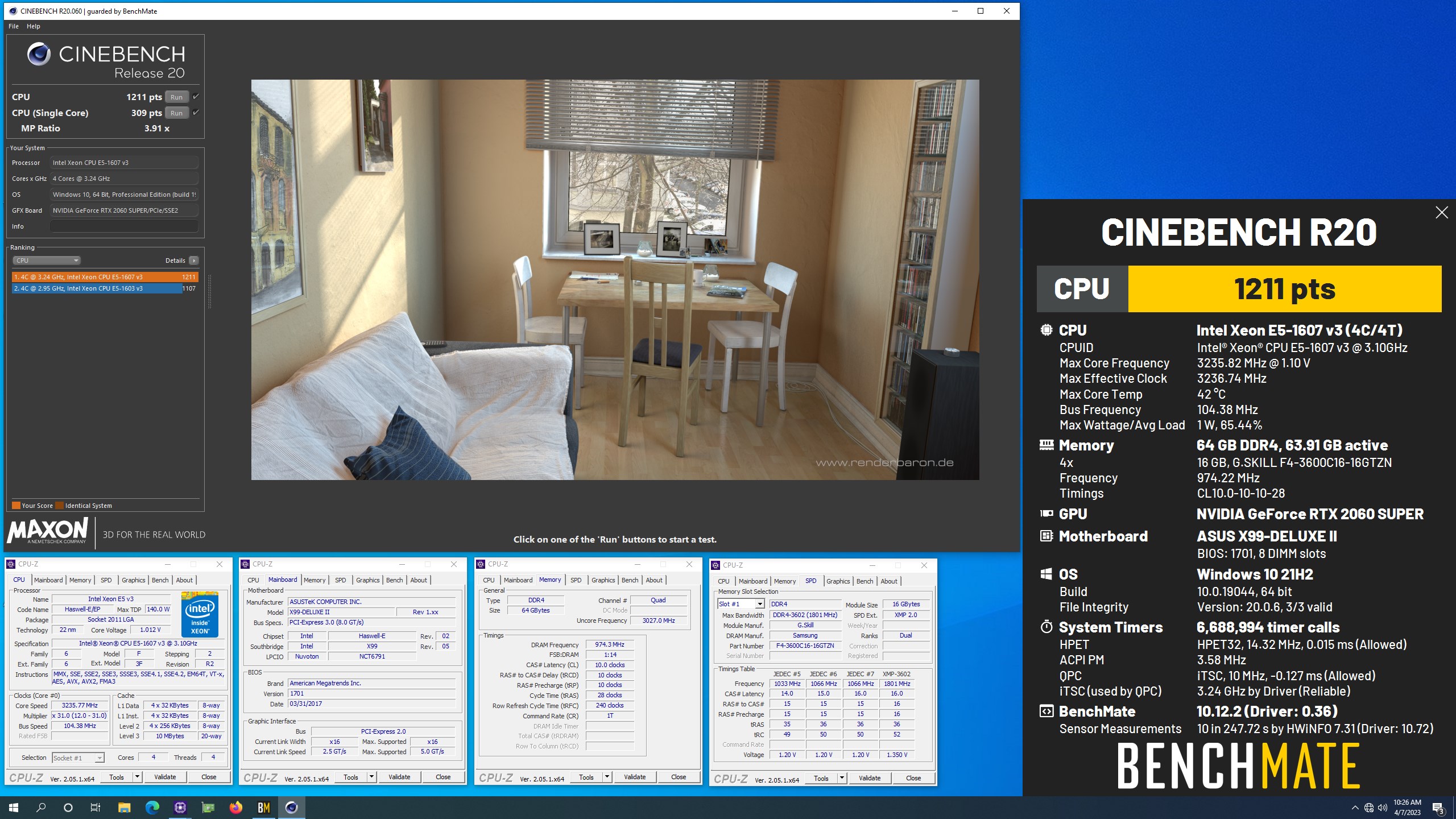The image size is (1456, 819).
Task: Click the yellow 1211 pts score banner
Action: (1284, 289)
